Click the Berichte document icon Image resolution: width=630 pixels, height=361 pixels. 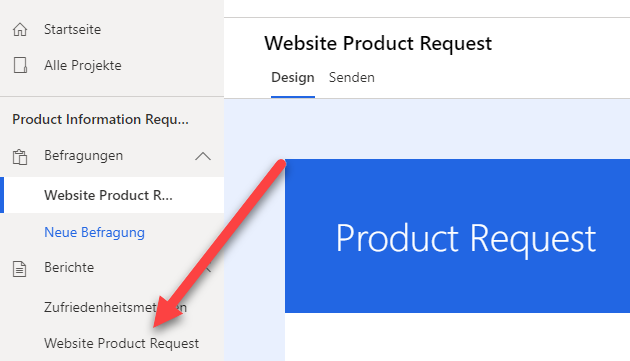[19, 269]
